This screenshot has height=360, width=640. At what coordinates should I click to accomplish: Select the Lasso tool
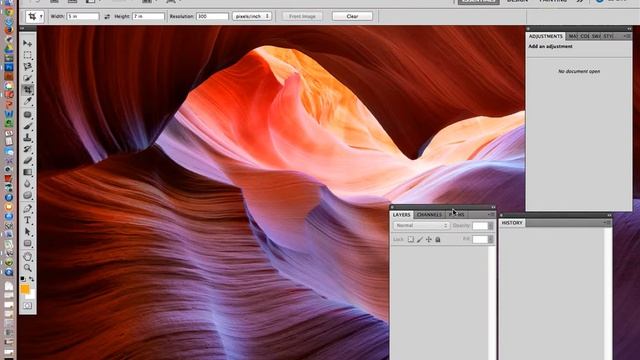click(x=27, y=66)
